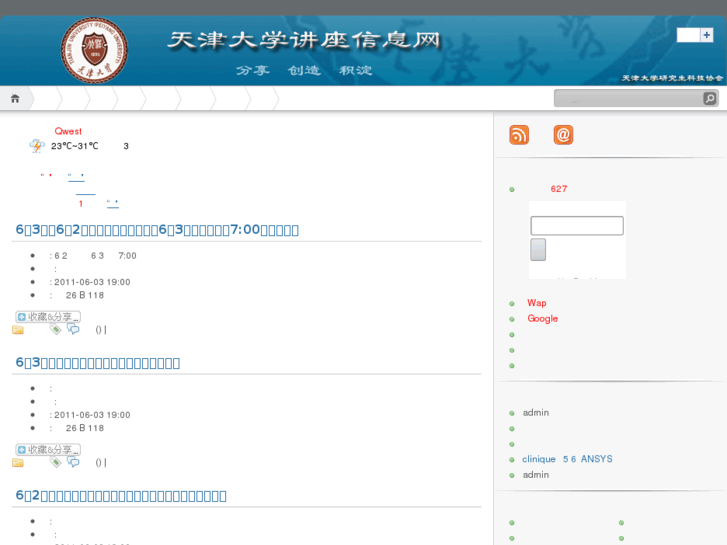This screenshot has height=545, width=727.
Task: Click the 23°C~31°C temperature text
Action: coord(75,146)
